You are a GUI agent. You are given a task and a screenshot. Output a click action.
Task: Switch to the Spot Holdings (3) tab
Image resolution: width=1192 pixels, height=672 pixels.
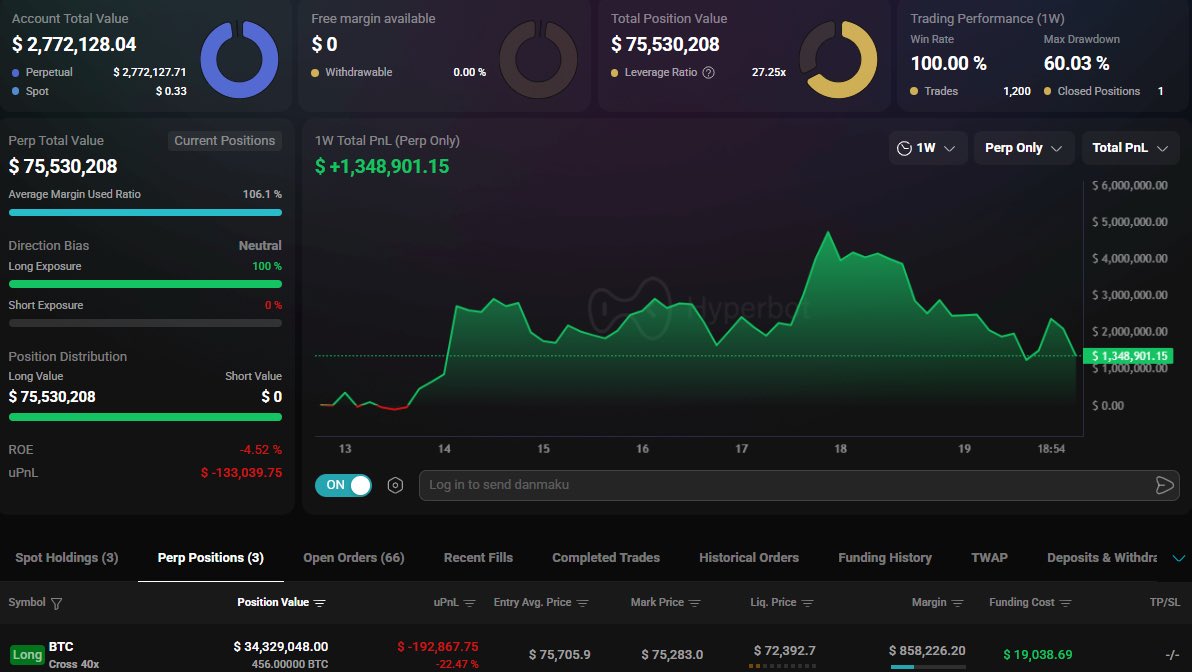[67, 558]
